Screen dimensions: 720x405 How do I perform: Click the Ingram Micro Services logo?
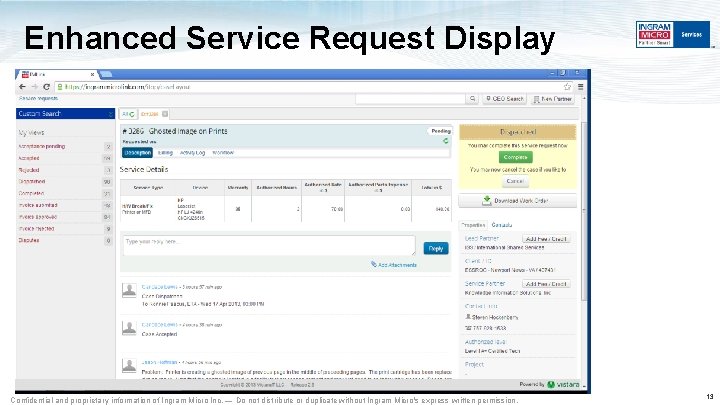673,34
